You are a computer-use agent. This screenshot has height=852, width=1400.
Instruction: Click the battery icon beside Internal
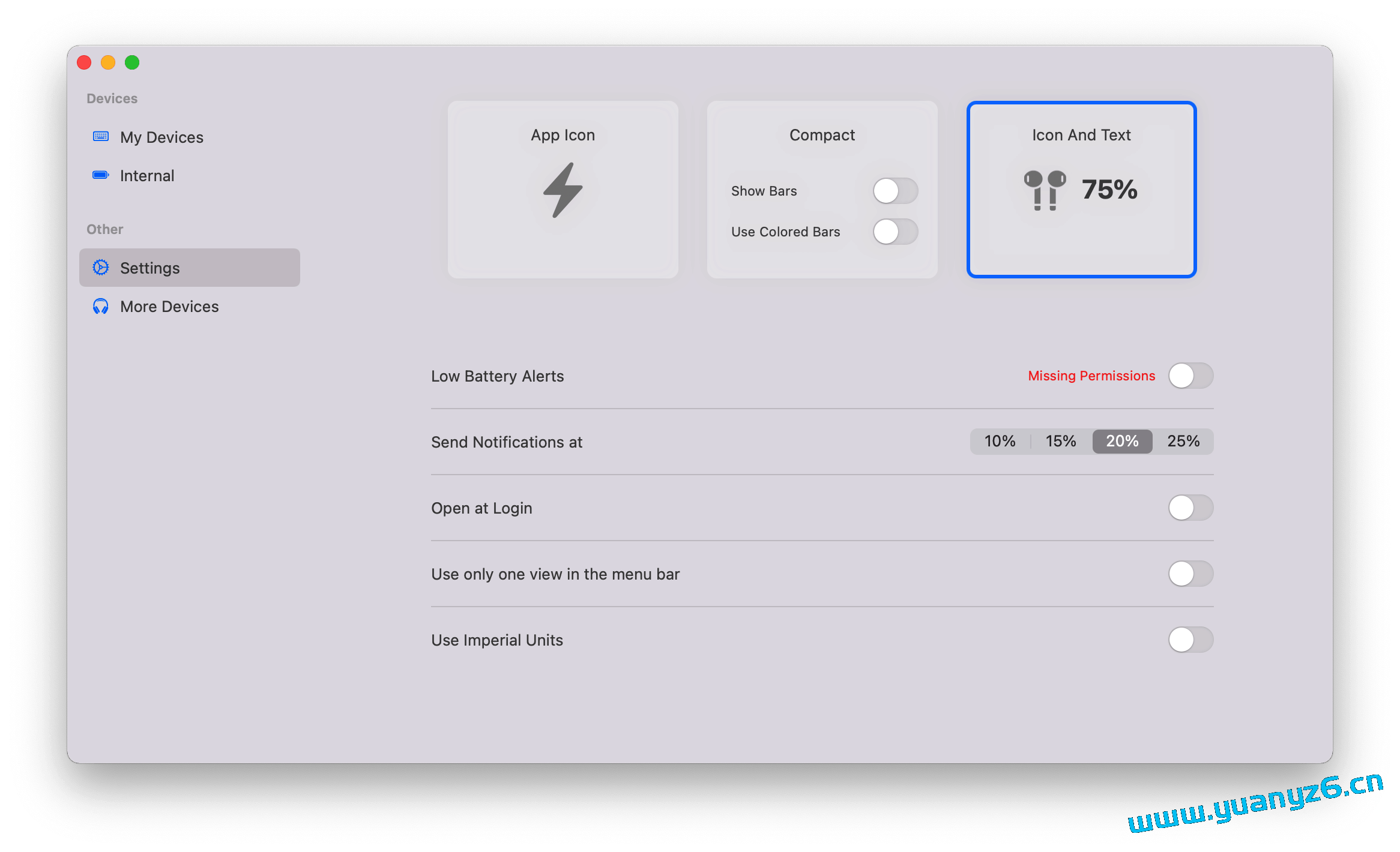(x=101, y=175)
